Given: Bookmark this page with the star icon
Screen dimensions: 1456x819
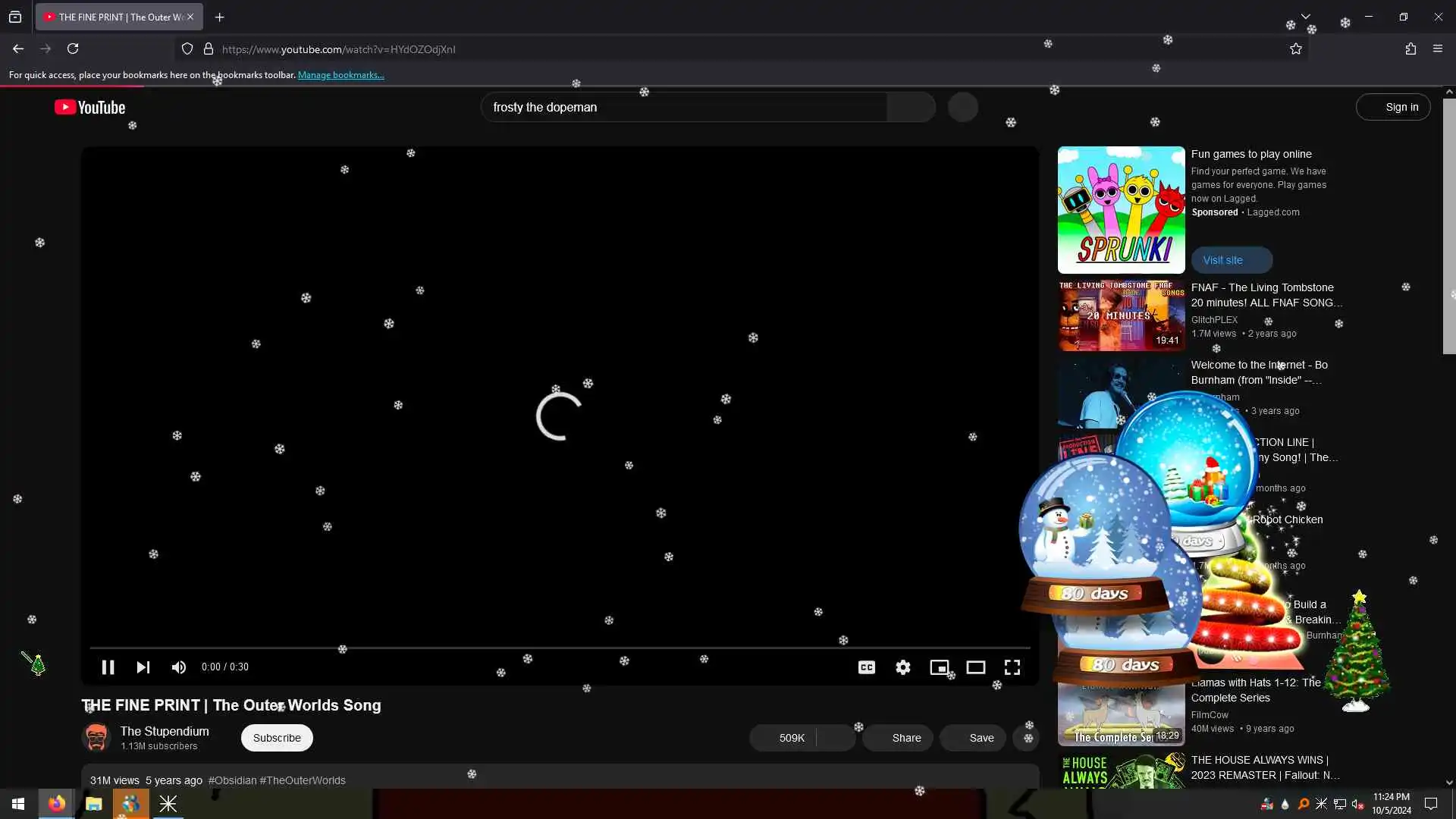Looking at the screenshot, I should click(x=1295, y=49).
